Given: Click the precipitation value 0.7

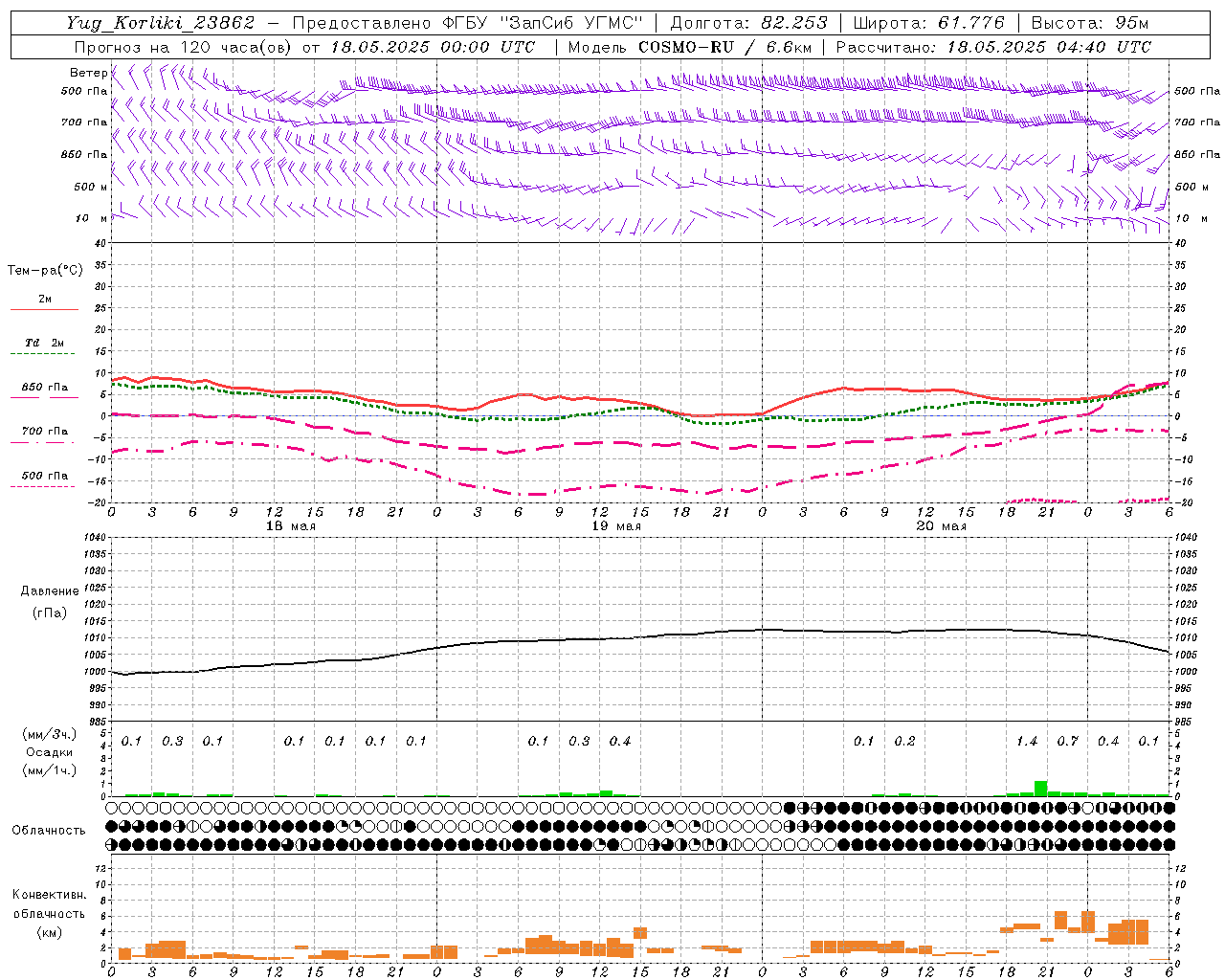Looking at the screenshot, I should tap(1068, 742).
